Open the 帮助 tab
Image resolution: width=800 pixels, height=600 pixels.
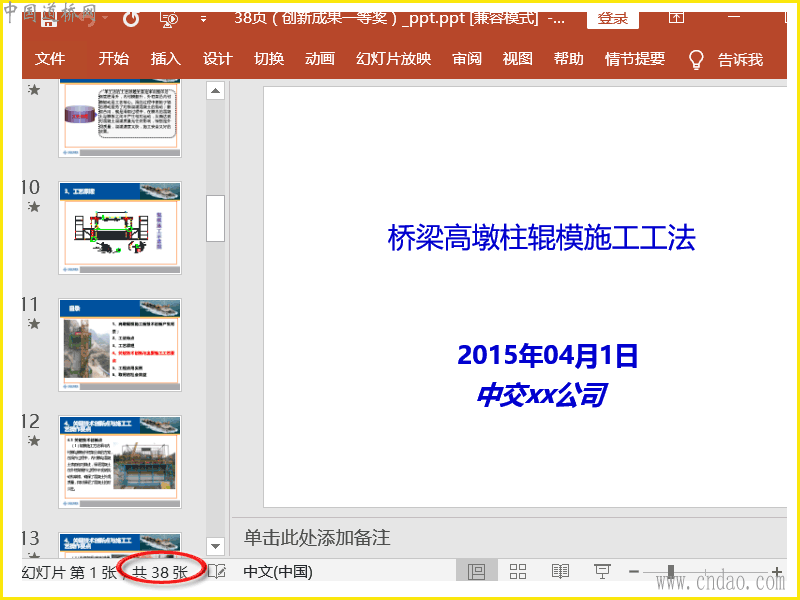568,59
